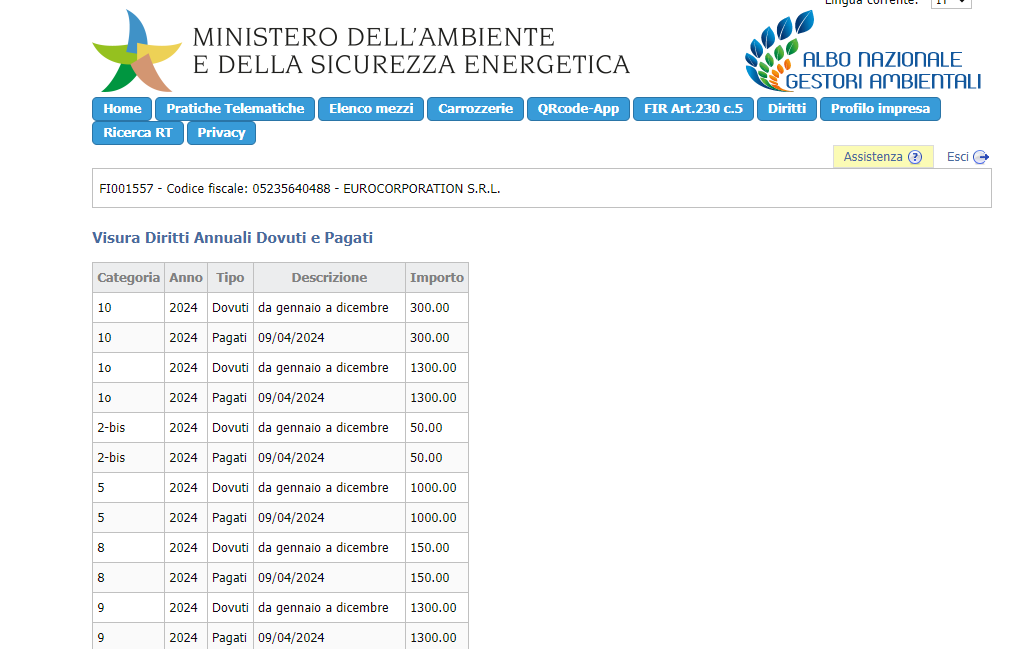Click the Esci logout link
The height and width of the screenshot is (649, 1025).
click(x=958, y=157)
